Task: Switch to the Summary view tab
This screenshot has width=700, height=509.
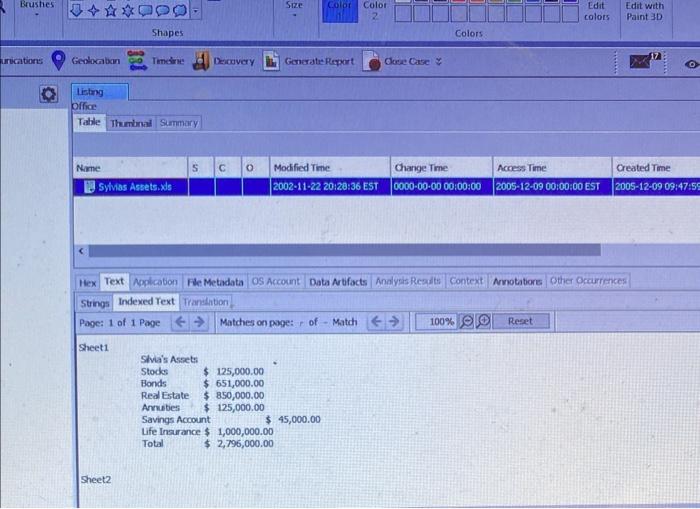Action: point(179,123)
